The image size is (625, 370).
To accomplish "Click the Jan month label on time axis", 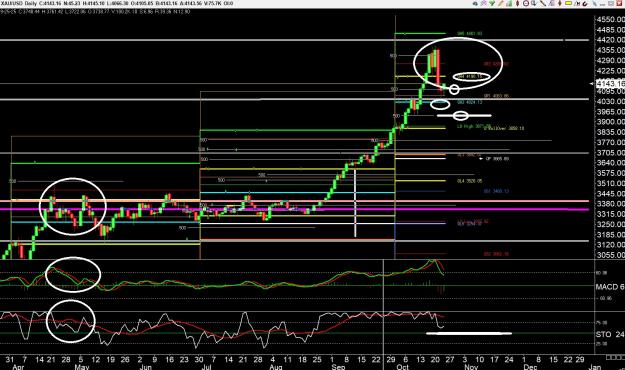I will pos(595,367).
